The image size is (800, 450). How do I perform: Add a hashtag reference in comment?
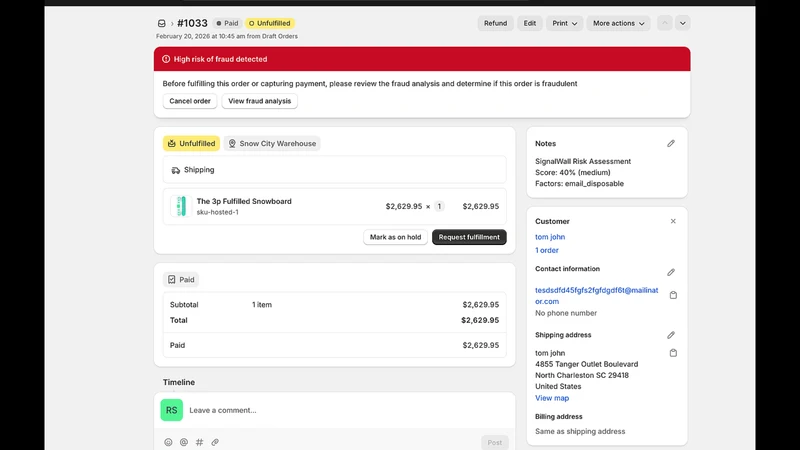click(x=199, y=442)
